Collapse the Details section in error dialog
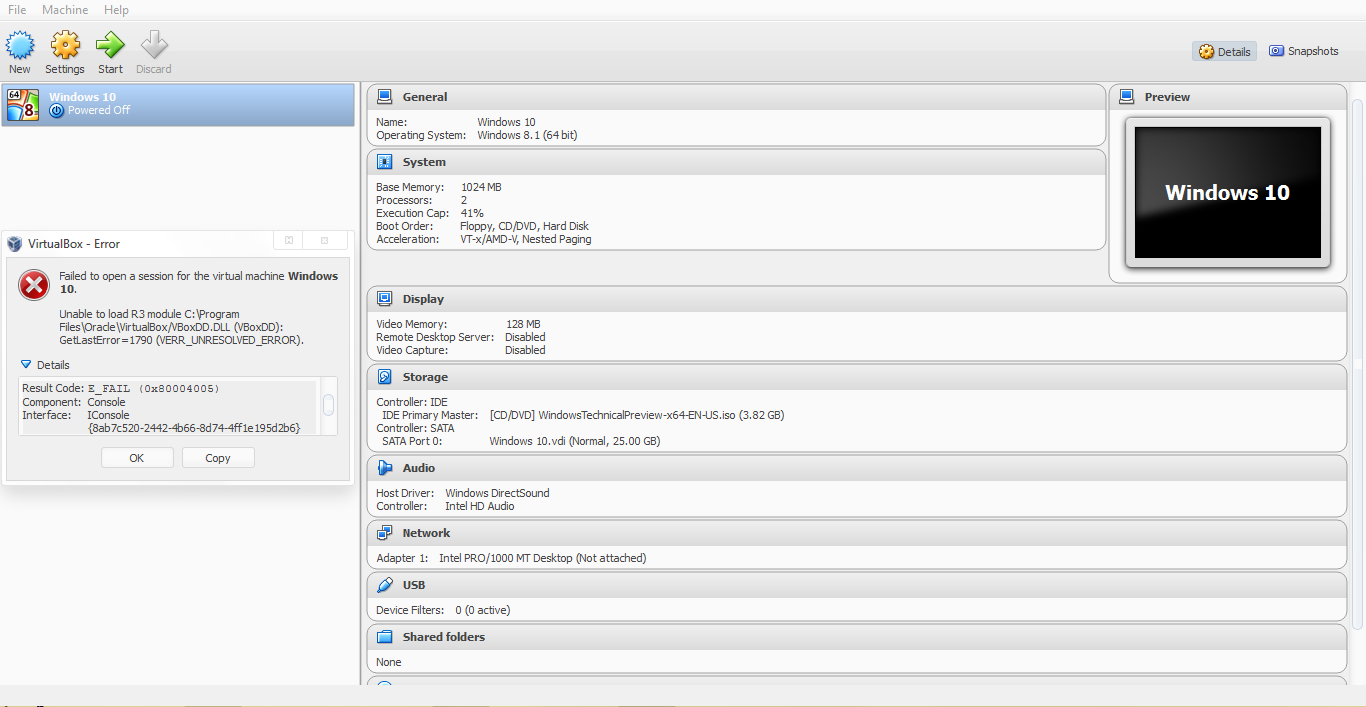Viewport: 1366px width, 707px height. (x=42, y=365)
